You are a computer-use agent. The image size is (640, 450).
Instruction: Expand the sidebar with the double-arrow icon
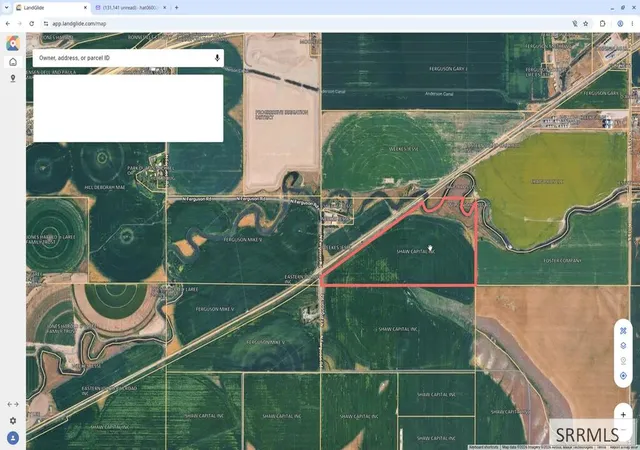(x=13, y=404)
